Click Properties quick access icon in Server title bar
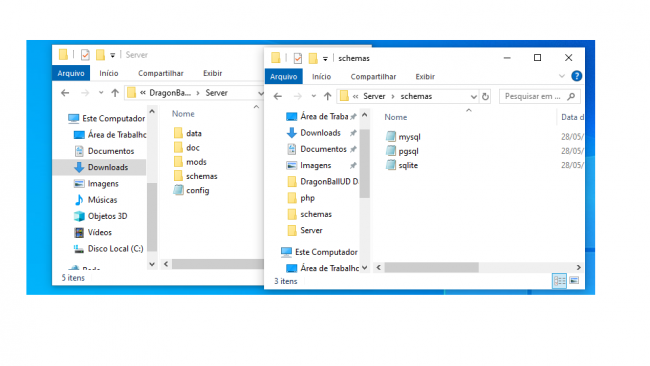The width and height of the screenshot is (650, 366). coord(85,55)
